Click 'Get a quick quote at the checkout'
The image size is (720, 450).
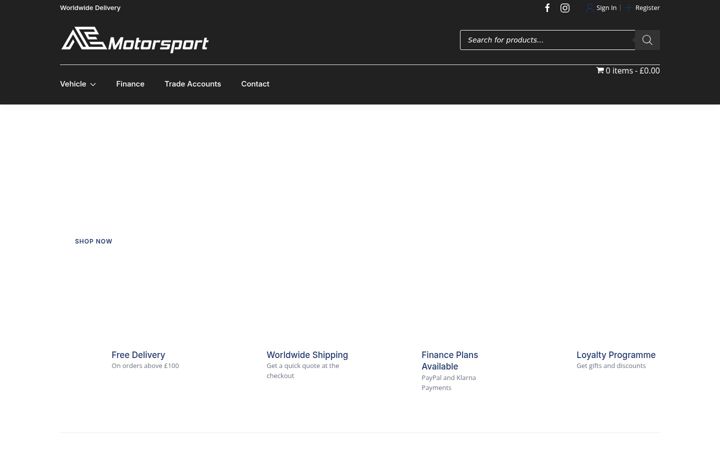[303, 371]
